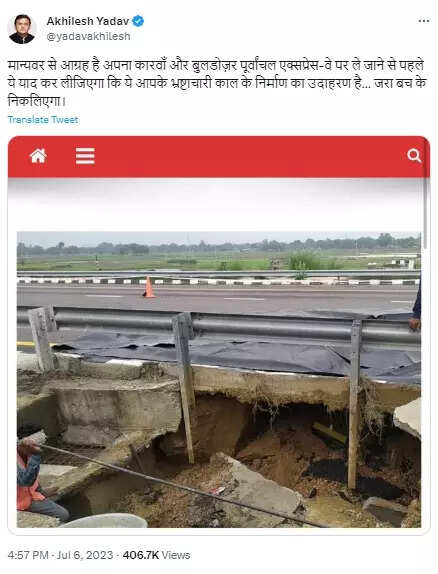The image size is (438, 574).
Task: Click the blue verified badge
Action: click(x=138, y=21)
